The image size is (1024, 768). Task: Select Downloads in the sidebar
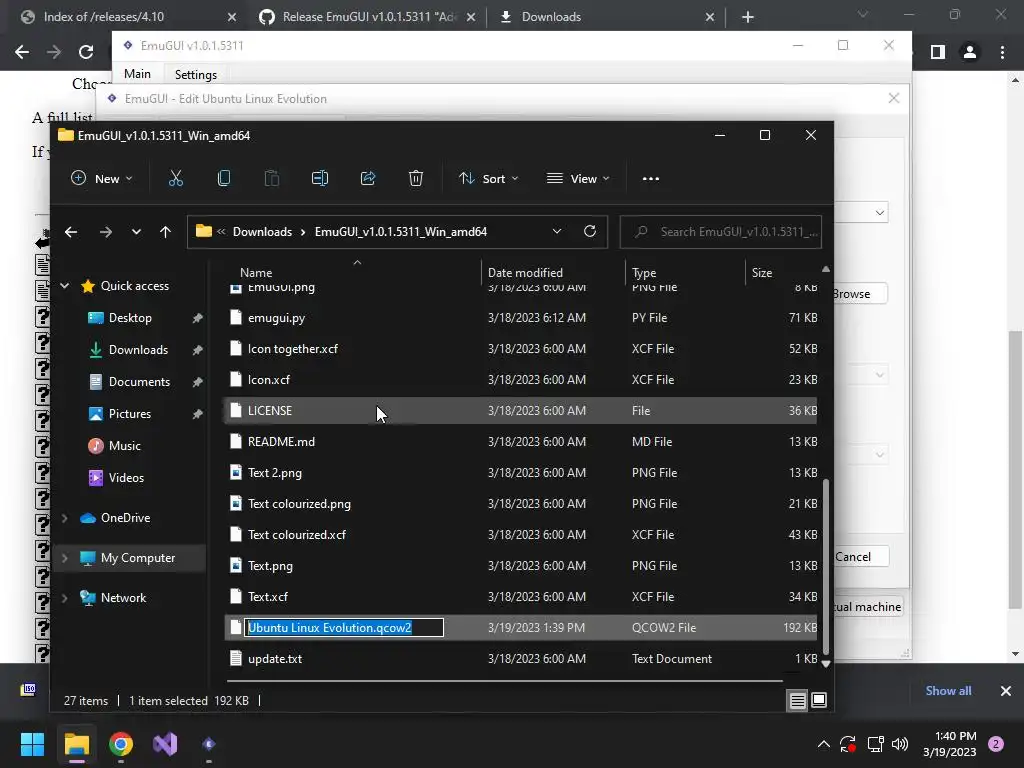click(138, 350)
